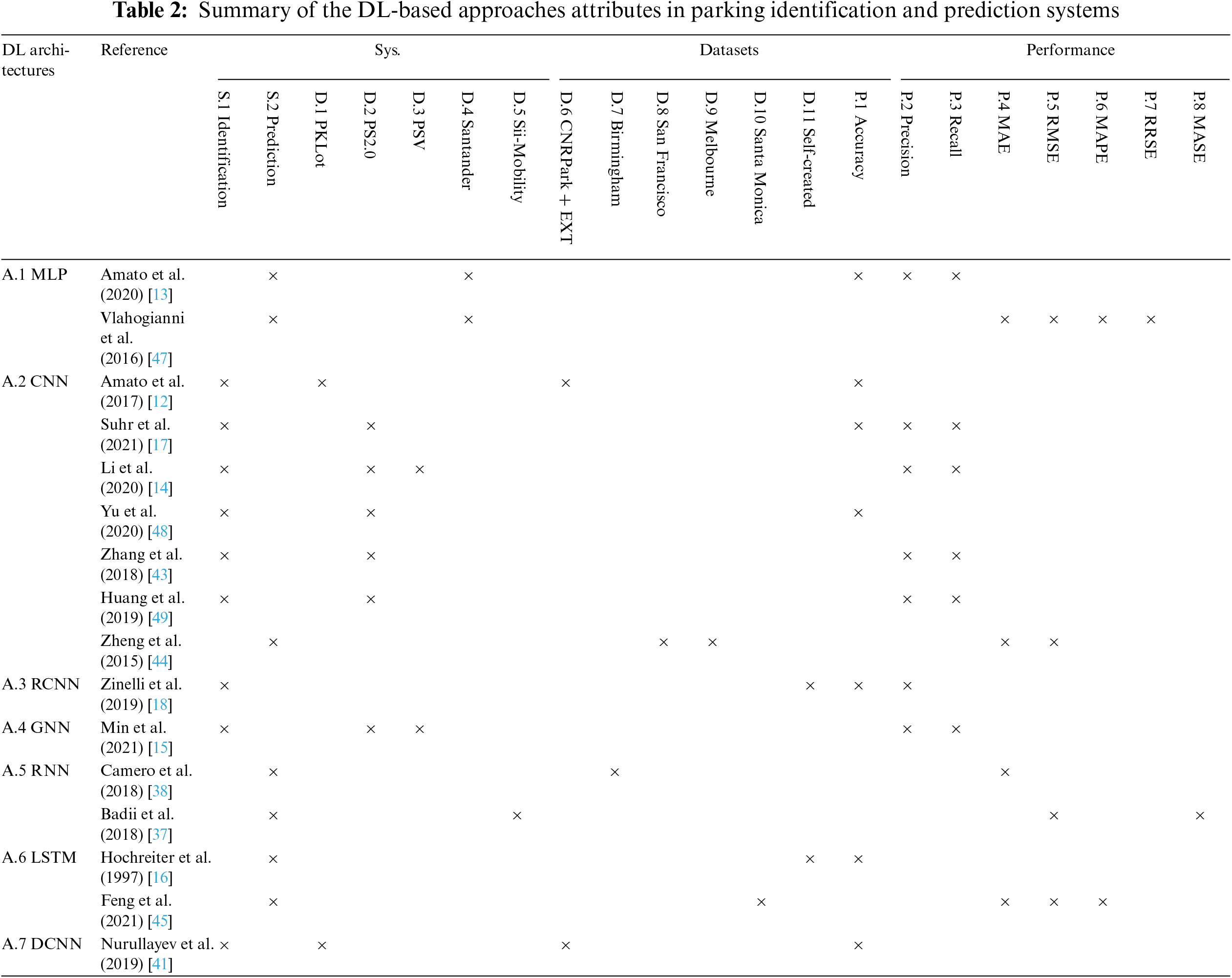Click reference link 12 for Amato 2017

[160, 401]
